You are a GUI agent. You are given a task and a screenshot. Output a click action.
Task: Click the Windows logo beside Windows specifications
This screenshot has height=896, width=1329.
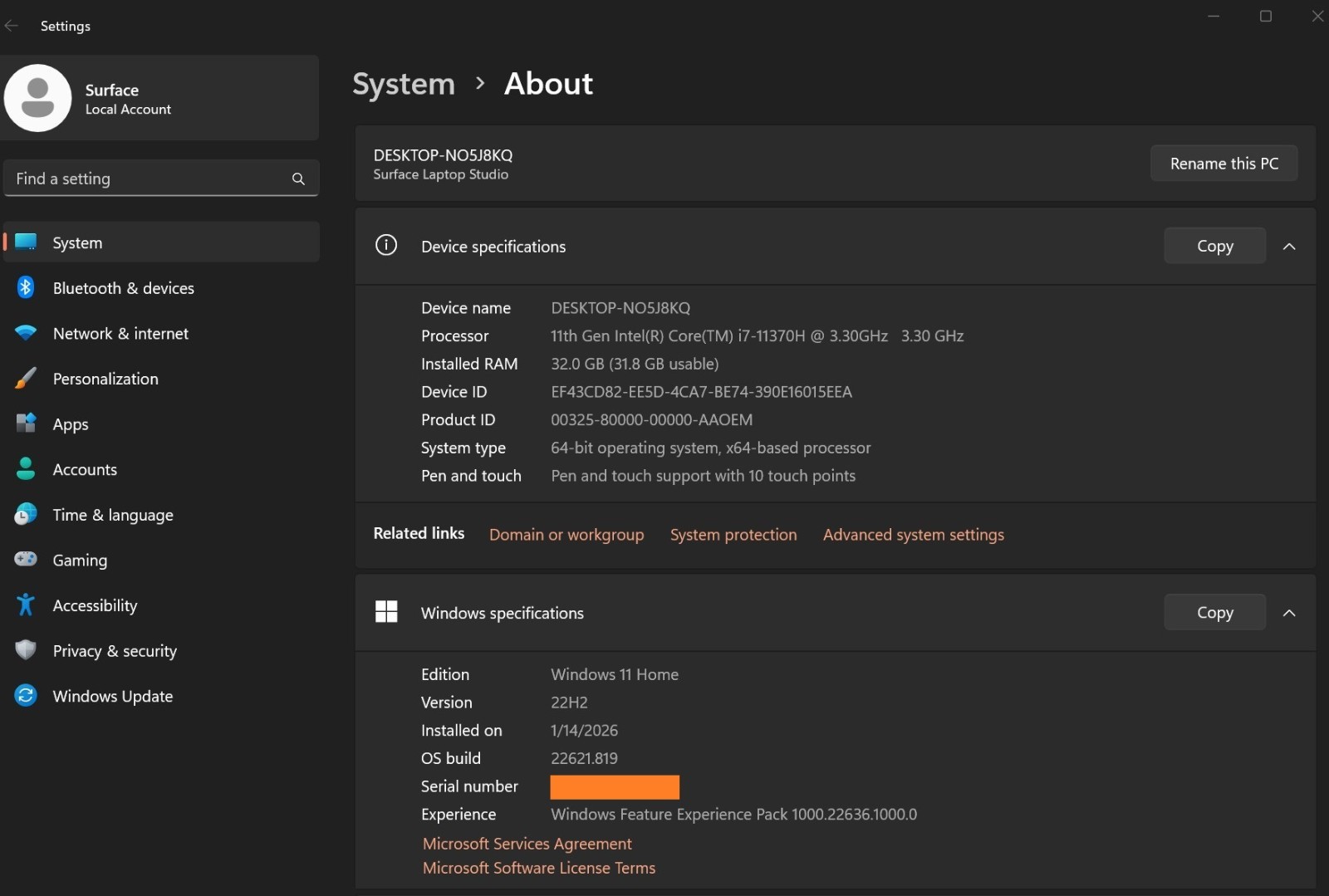[x=386, y=612]
